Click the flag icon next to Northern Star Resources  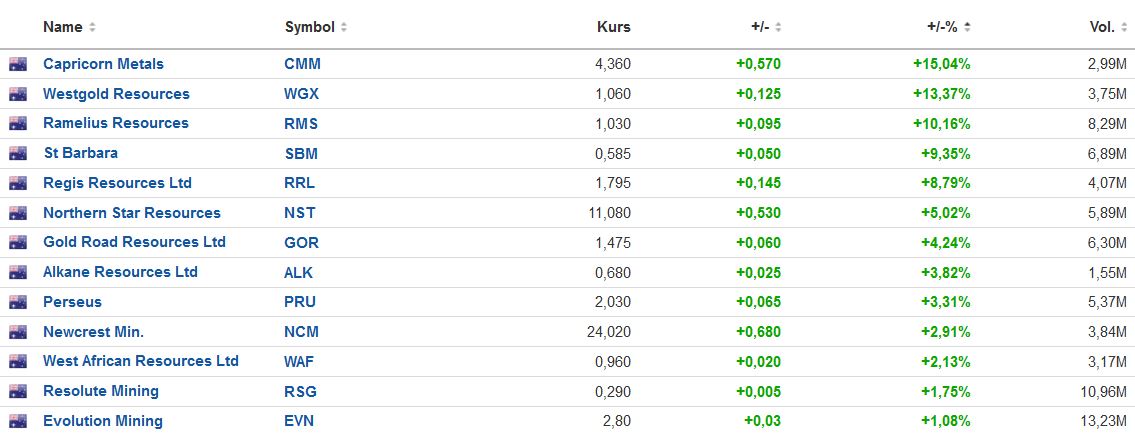point(18,213)
